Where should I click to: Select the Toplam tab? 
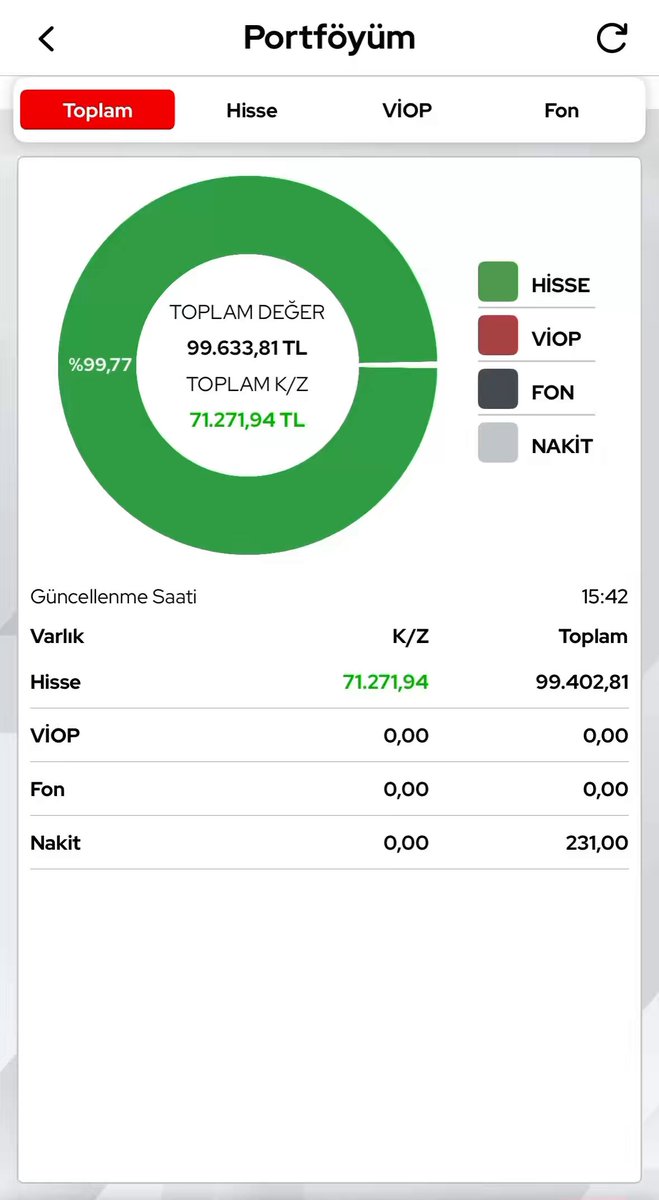(98, 110)
